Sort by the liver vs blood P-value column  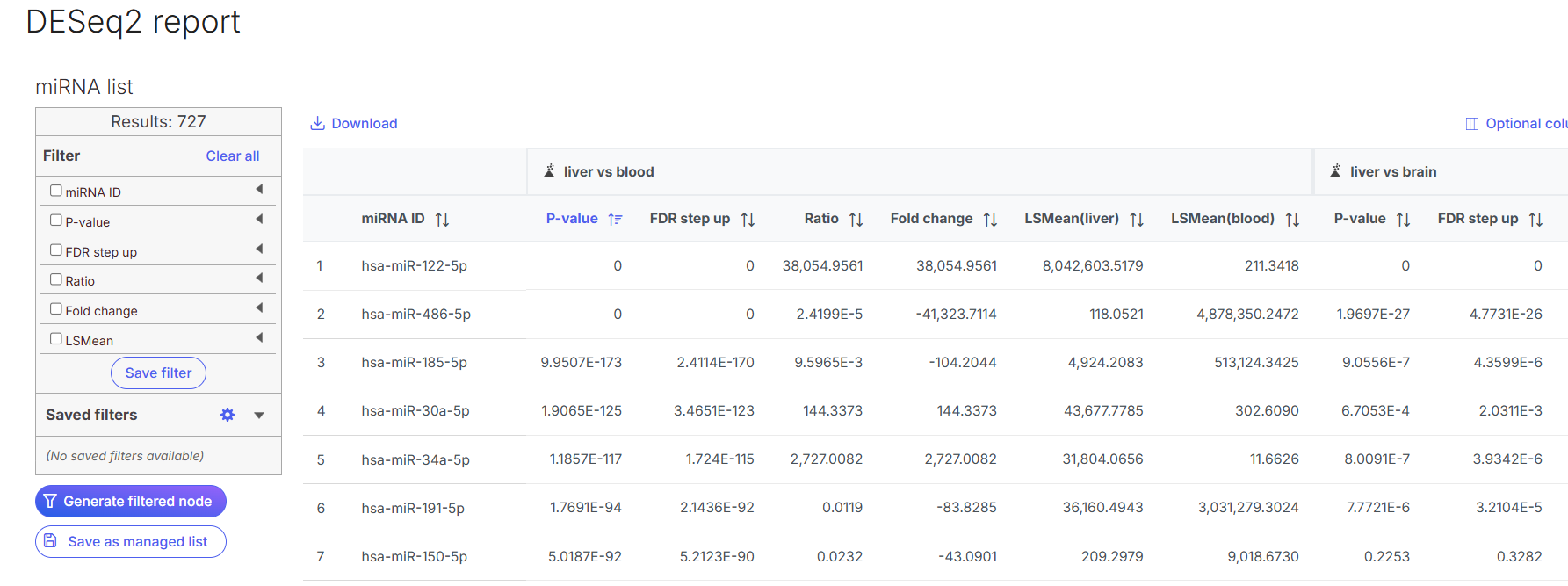(615, 220)
